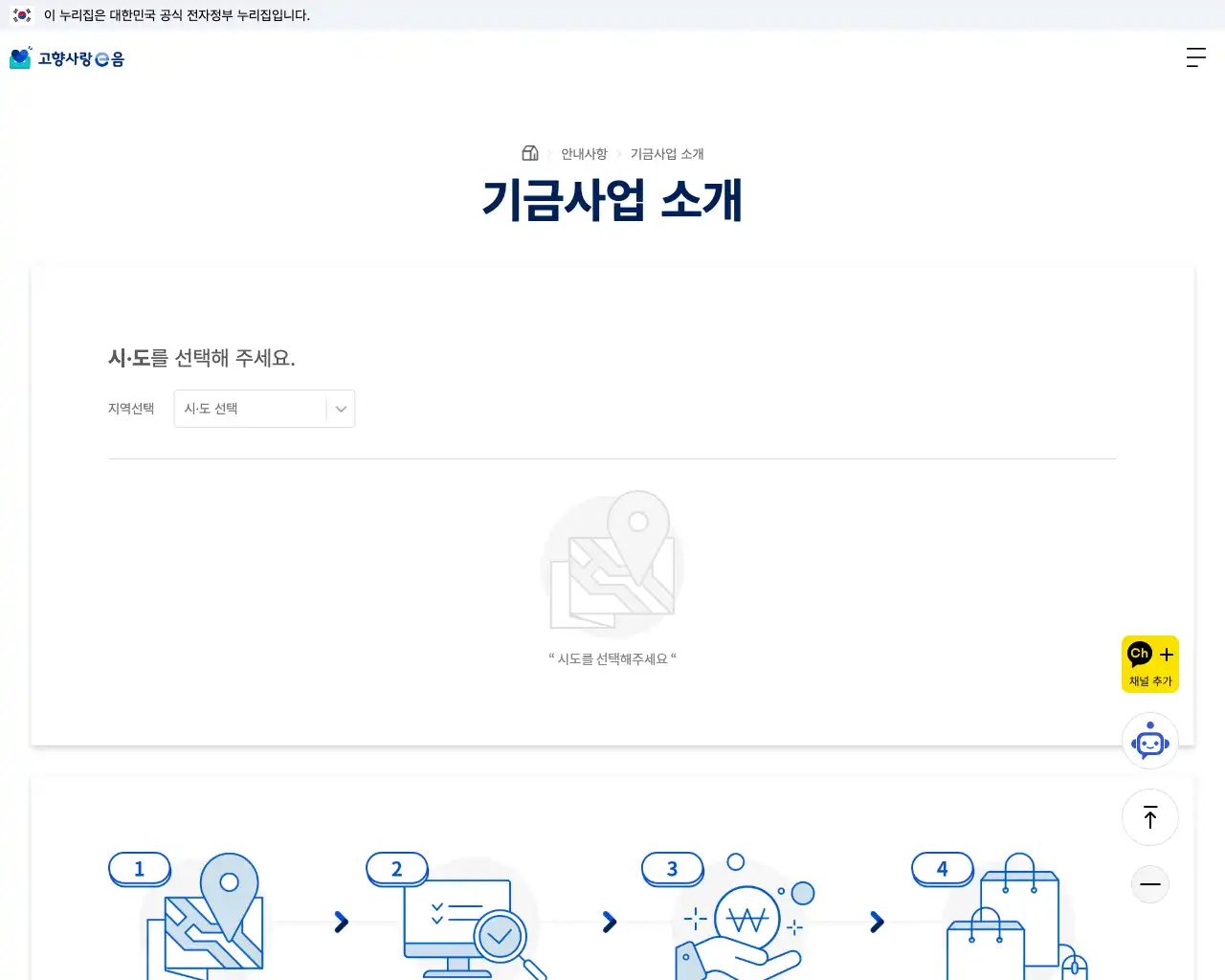Viewport: 1225px width, 980px height.
Task: Open the hamburger navigation menu
Action: pyautogui.click(x=1195, y=57)
